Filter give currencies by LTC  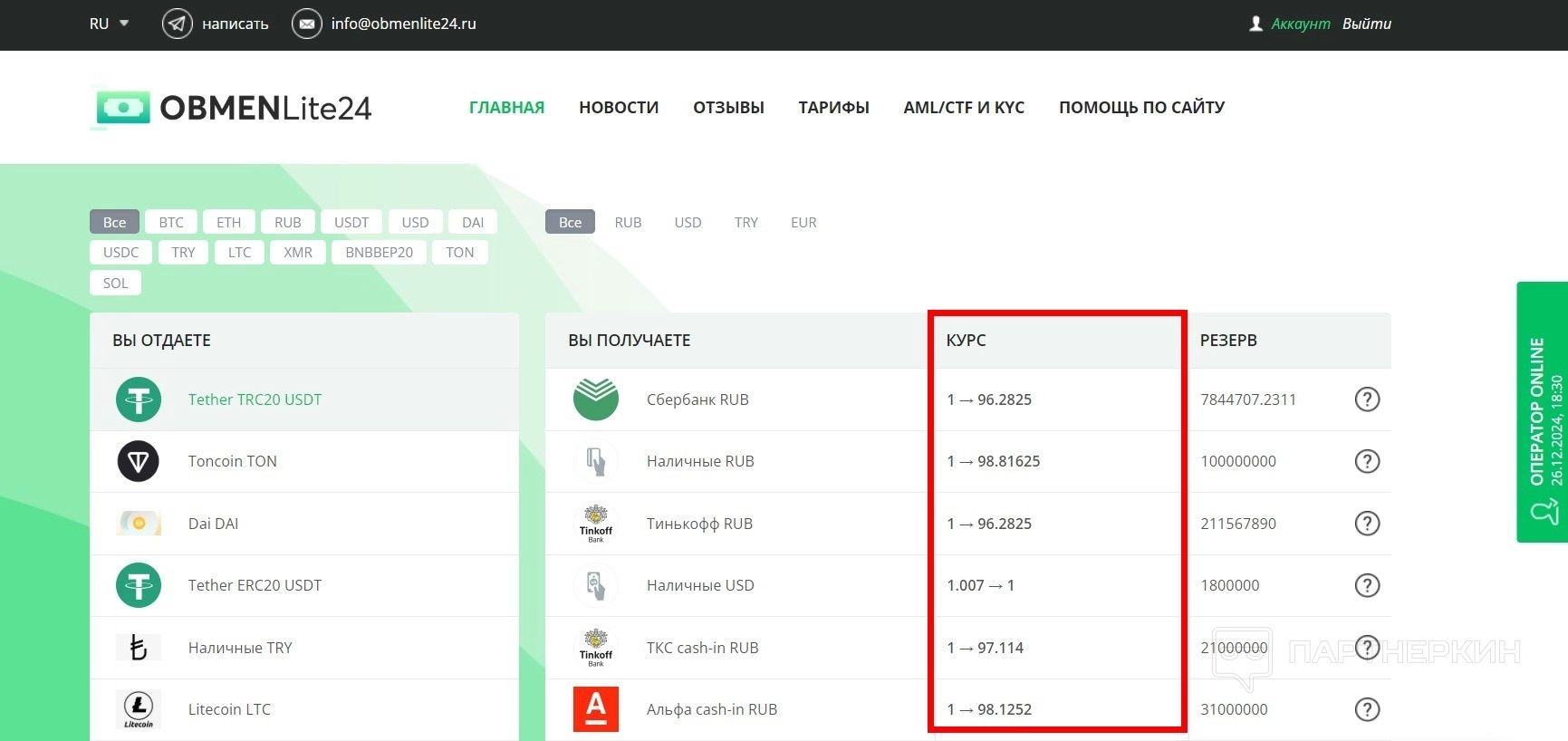click(240, 252)
